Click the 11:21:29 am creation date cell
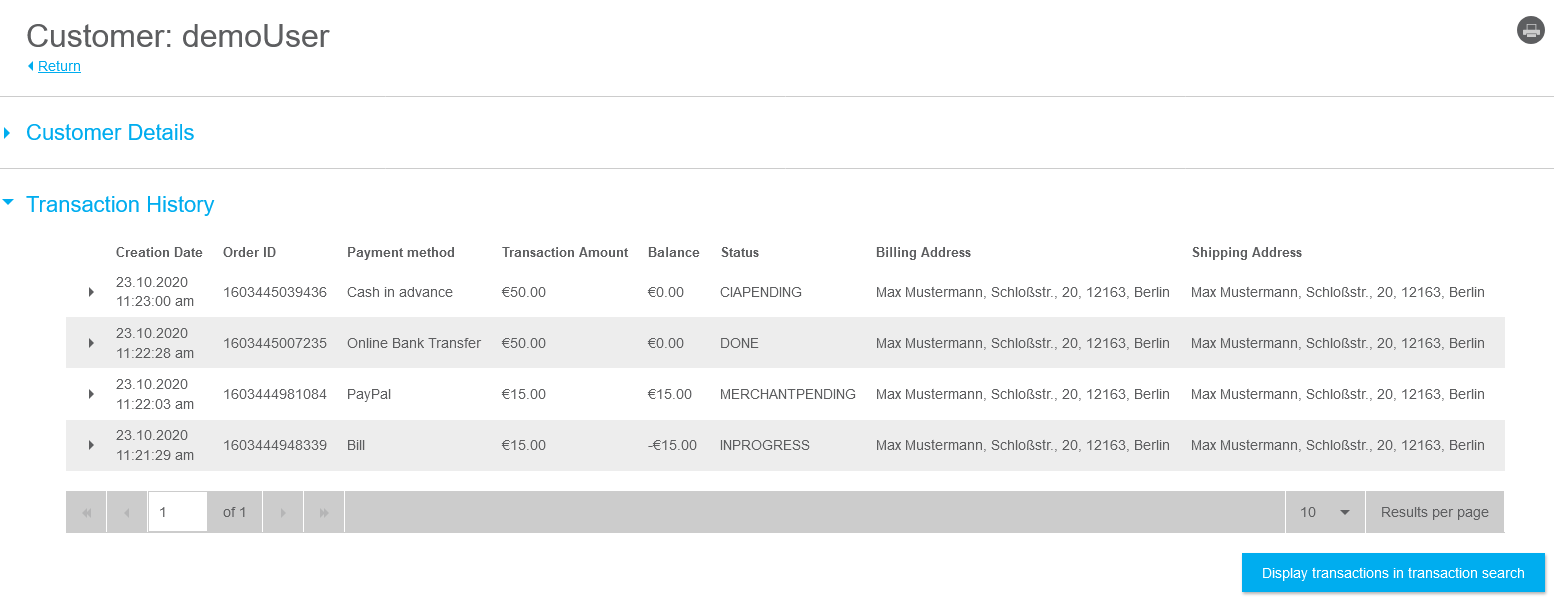The width and height of the screenshot is (1554, 603). click(155, 445)
